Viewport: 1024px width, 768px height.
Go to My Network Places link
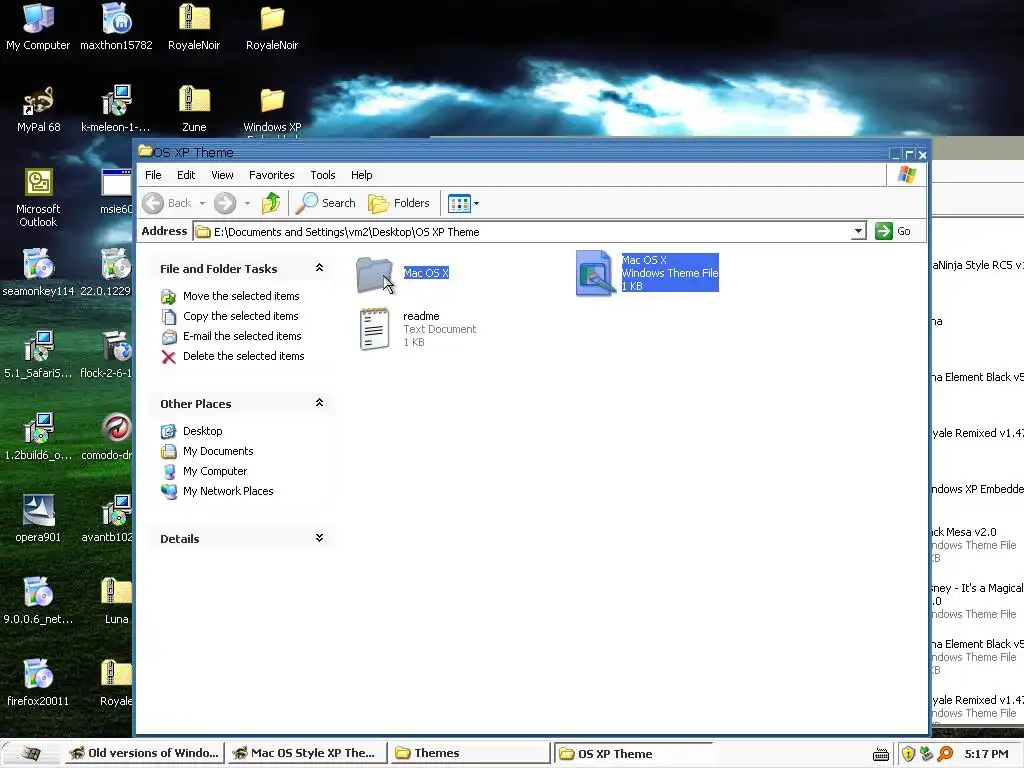click(228, 491)
